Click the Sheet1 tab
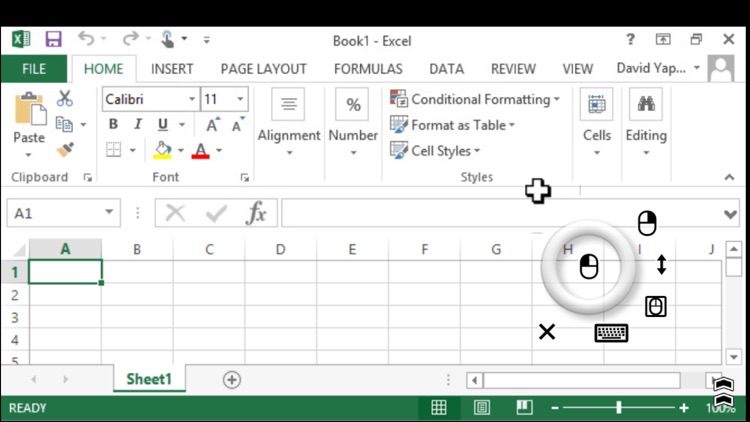This screenshot has width=750, height=422. 149,379
